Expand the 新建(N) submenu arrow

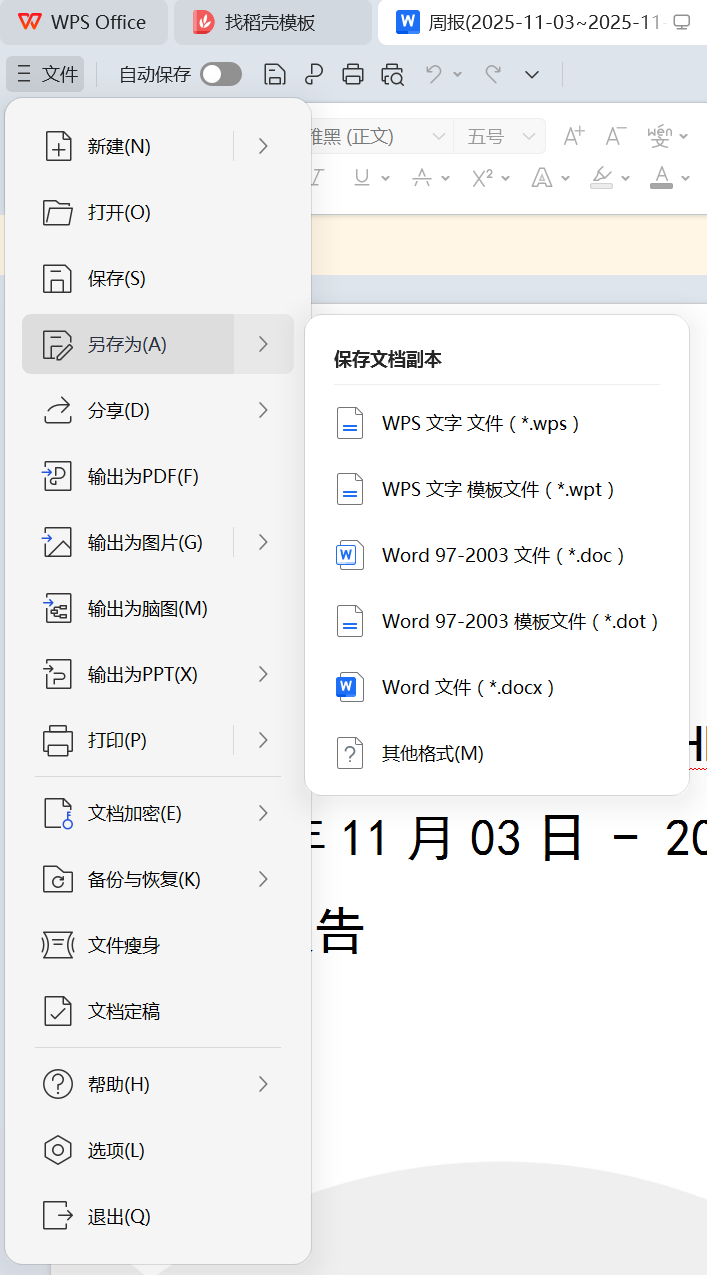(x=263, y=146)
